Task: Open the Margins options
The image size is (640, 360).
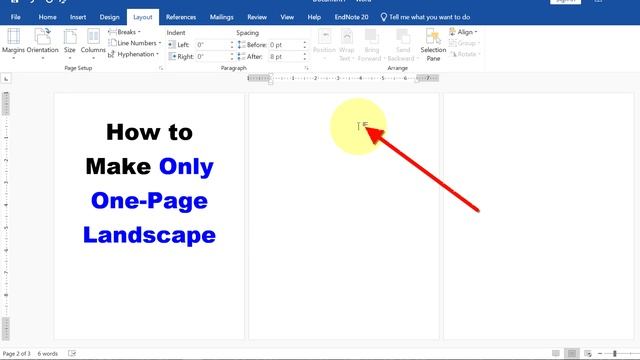Action: [13, 44]
